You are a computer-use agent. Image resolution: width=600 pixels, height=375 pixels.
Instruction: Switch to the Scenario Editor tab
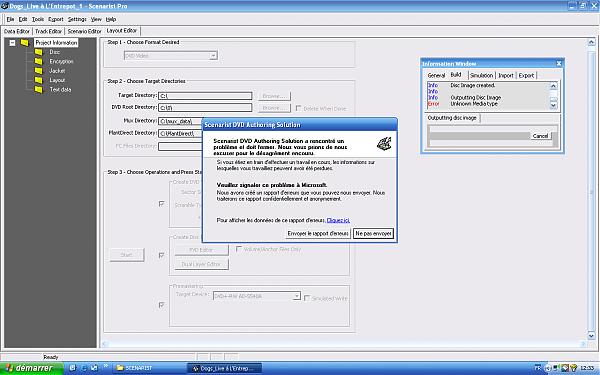point(84,31)
